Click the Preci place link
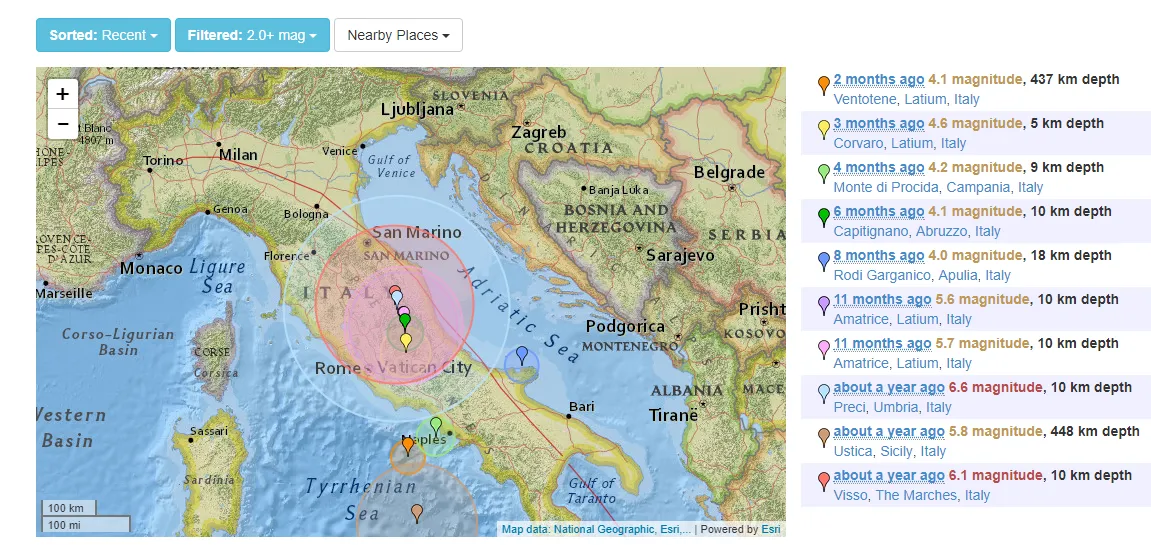The width and height of the screenshot is (1151, 545). (x=849, y=408)
